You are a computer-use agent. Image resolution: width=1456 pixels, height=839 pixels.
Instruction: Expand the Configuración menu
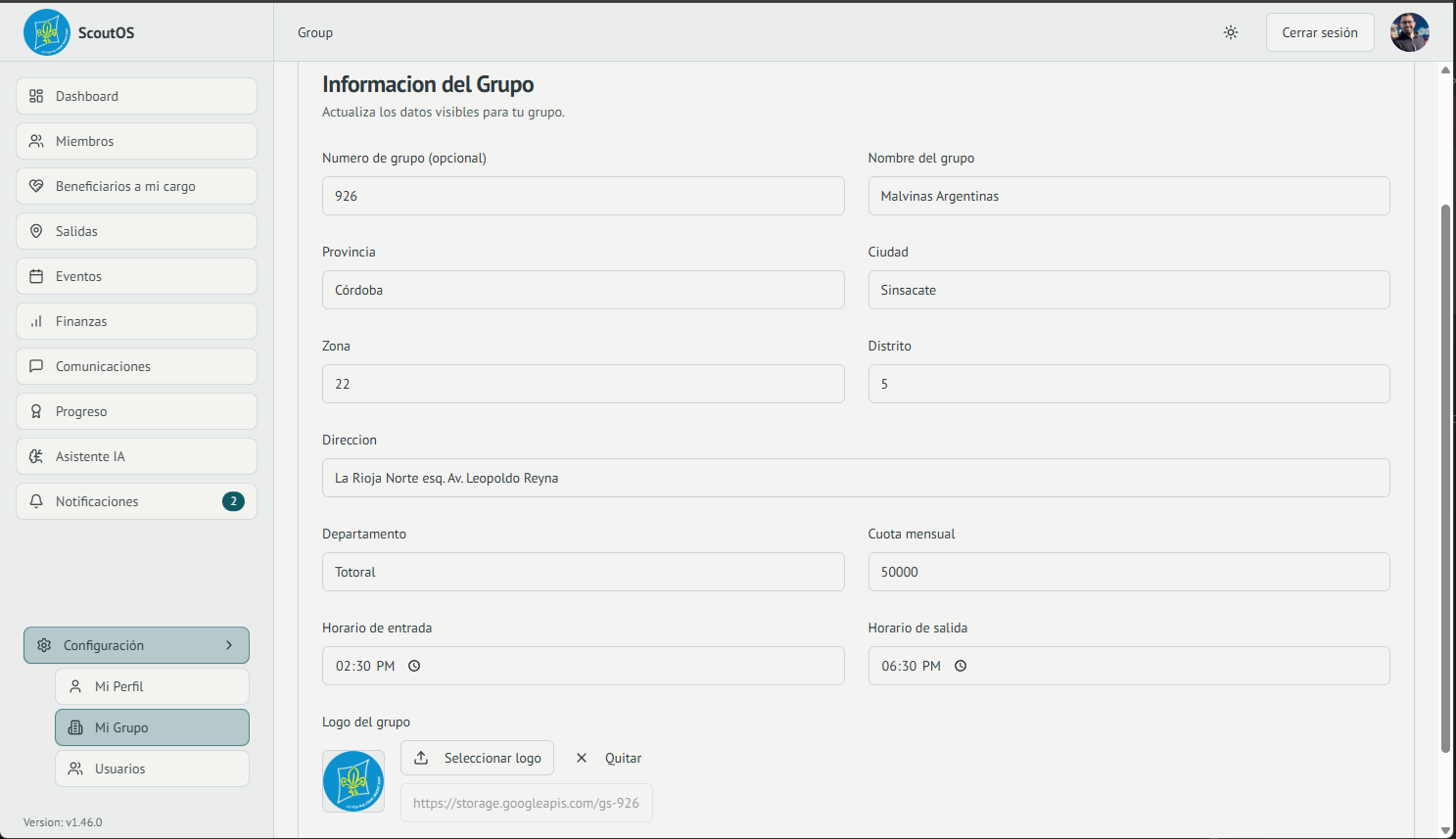pos(136,644)
